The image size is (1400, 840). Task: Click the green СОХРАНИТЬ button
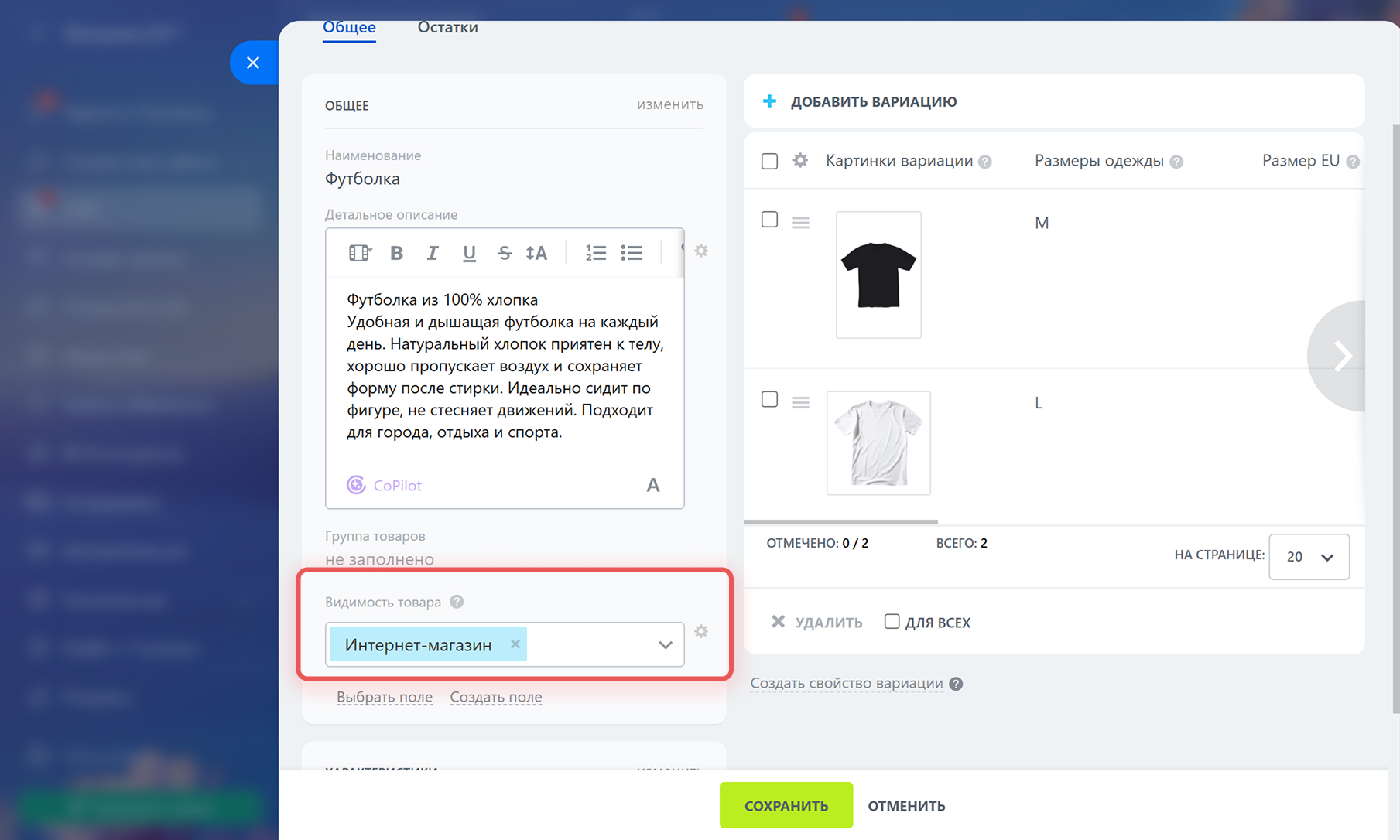tap(786, 805)
